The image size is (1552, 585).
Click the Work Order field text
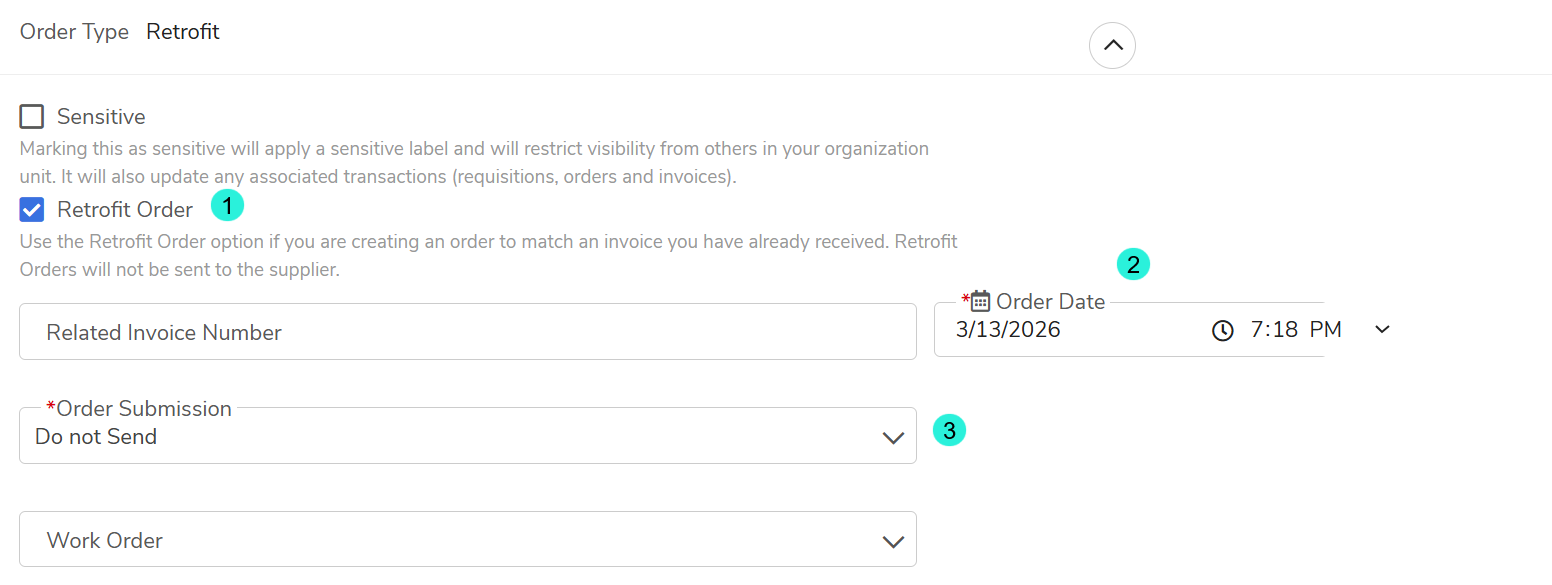tap(105, 540)
